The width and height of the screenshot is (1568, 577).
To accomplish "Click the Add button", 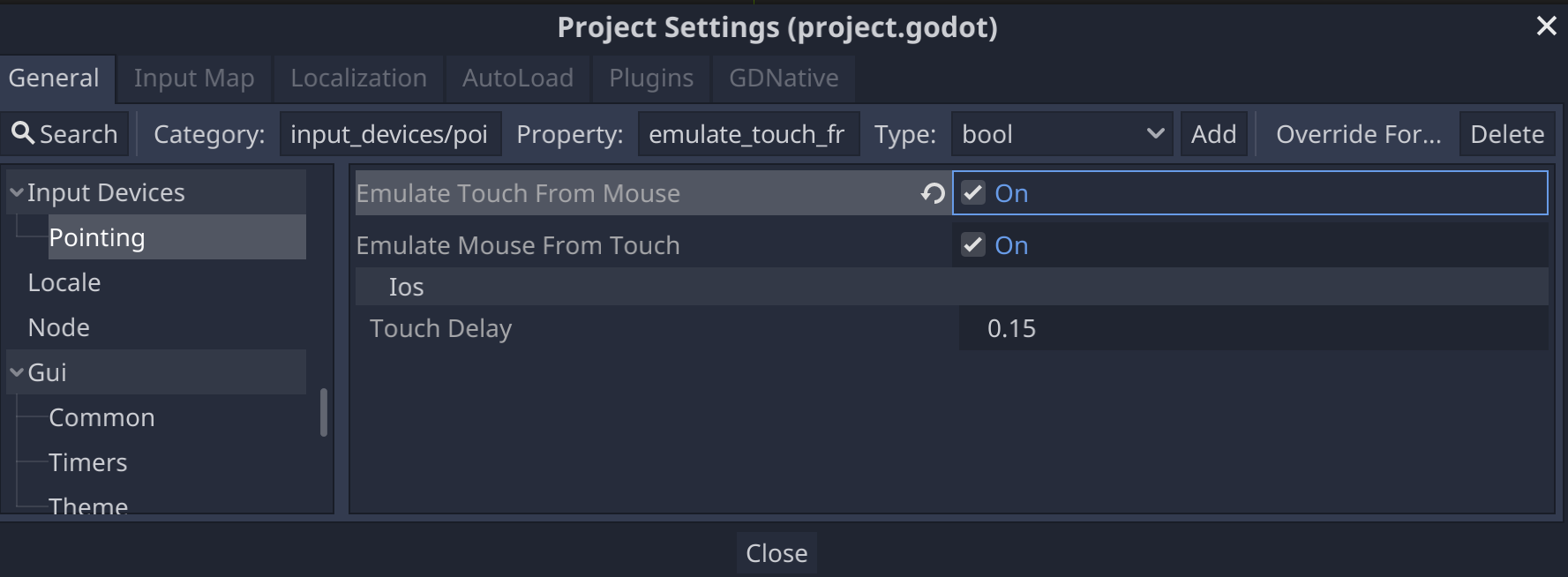I will pos(1213,133).
